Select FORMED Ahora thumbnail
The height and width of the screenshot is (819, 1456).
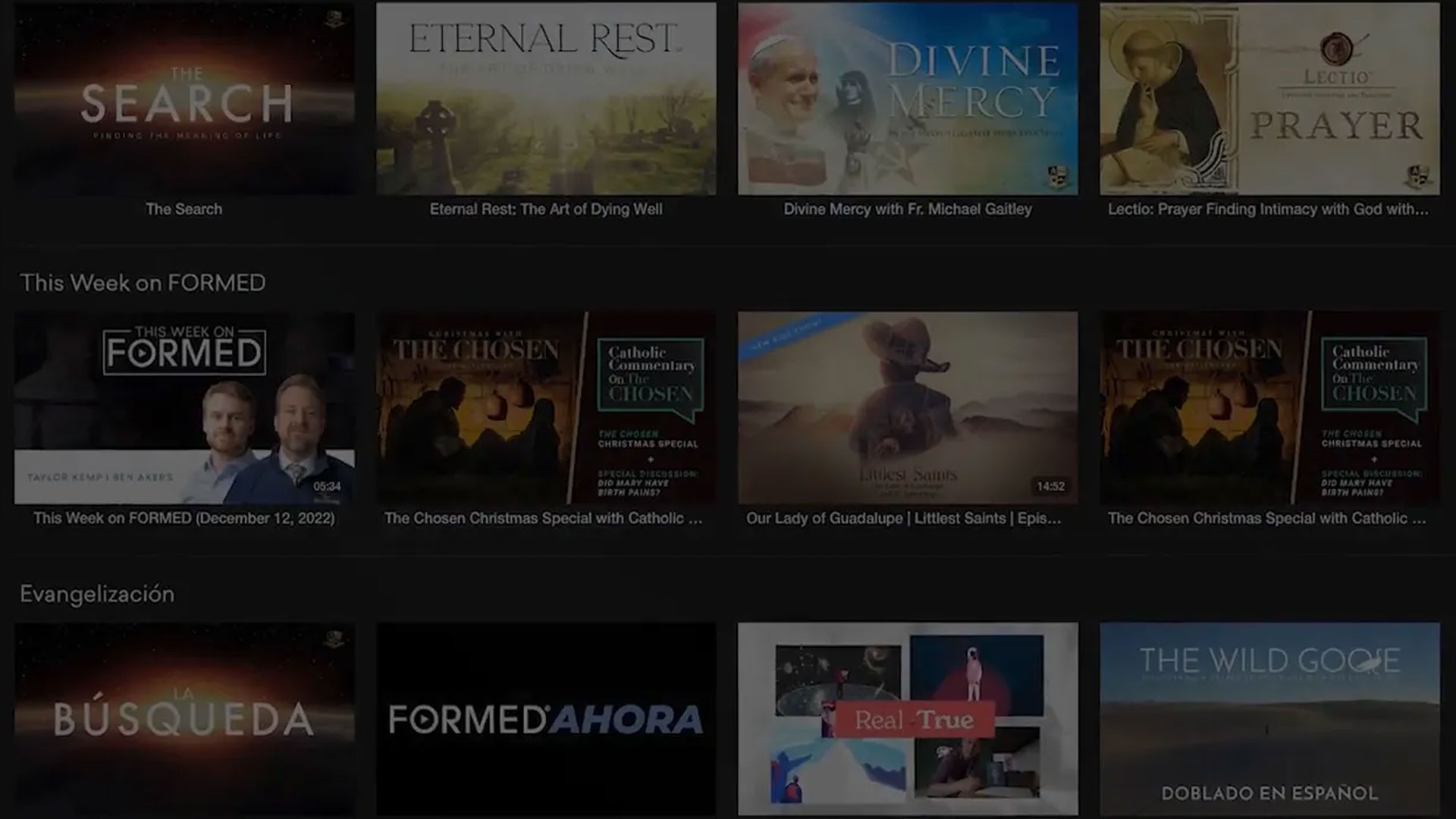click(546, 719)
